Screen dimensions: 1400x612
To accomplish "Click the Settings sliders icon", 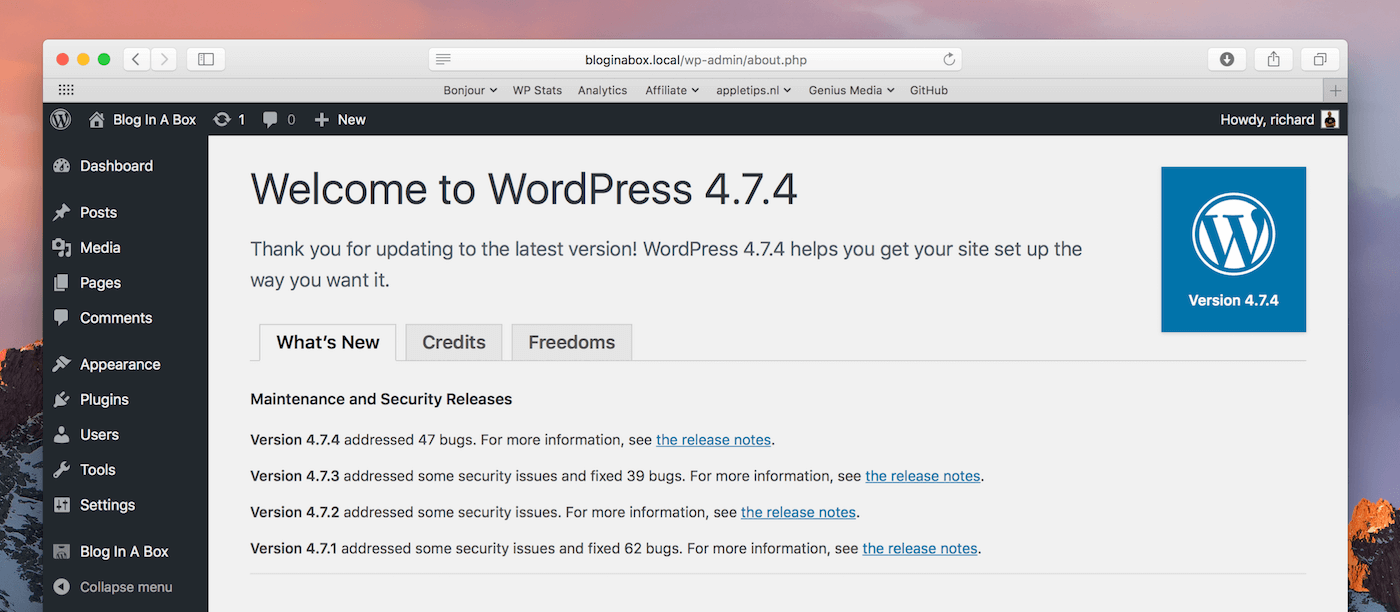I will [x=62, y=505].
